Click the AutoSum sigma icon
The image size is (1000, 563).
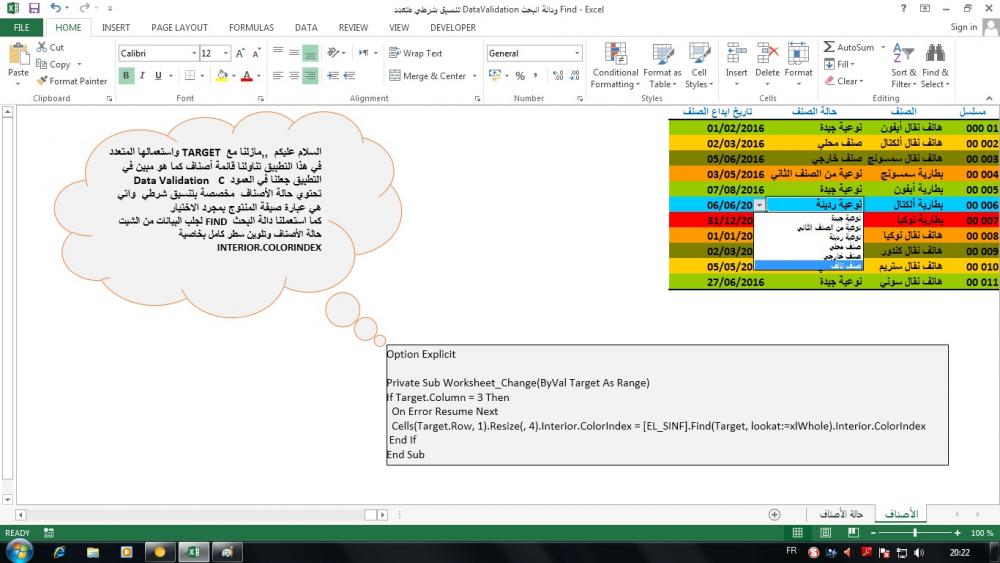[x=830, y=47]
